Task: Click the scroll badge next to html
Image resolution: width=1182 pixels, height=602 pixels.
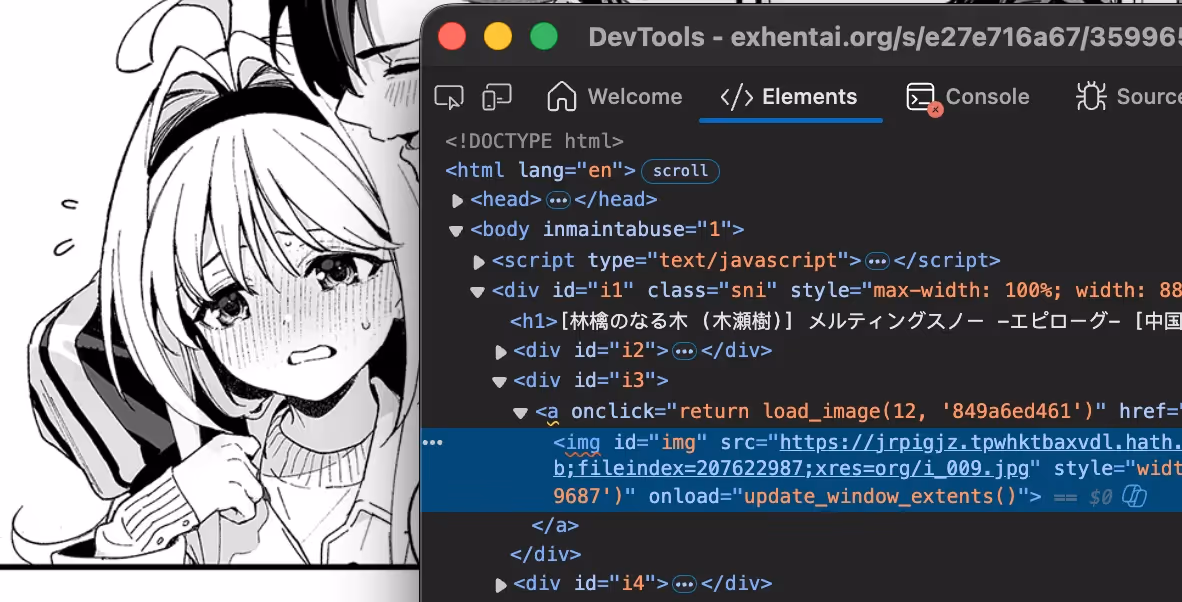Action: tap(680, 171)
